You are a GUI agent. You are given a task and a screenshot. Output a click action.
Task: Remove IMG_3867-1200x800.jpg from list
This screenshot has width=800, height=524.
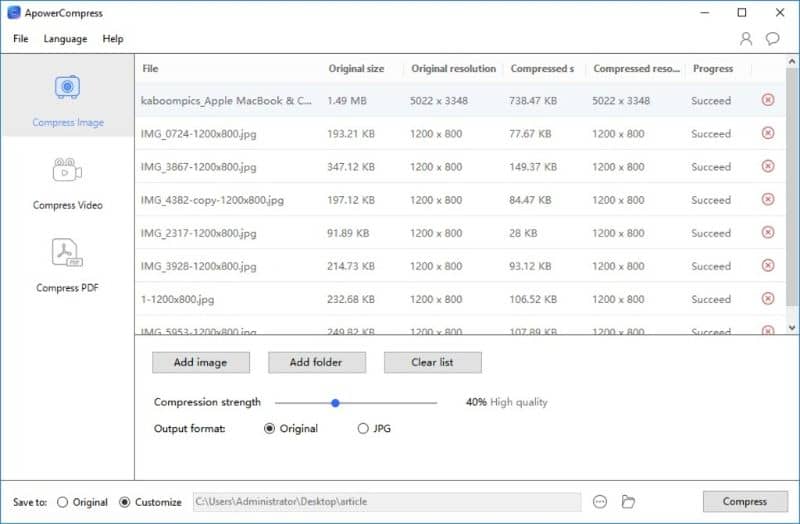[x=768, y=166]
